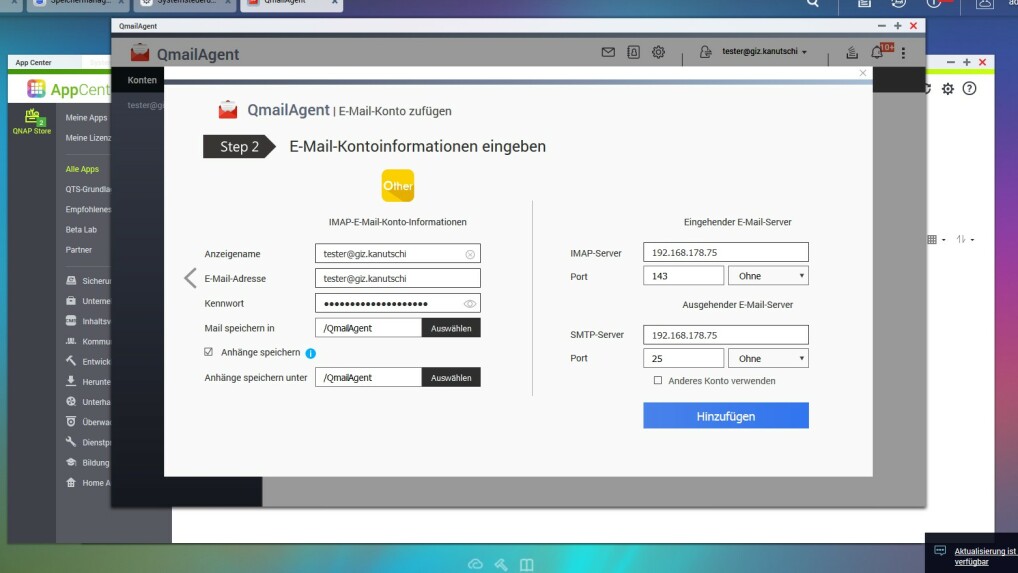Clear the Anzeigename field with the X icon
This screenshot has width=1018, height=573.
pos(470,254)
